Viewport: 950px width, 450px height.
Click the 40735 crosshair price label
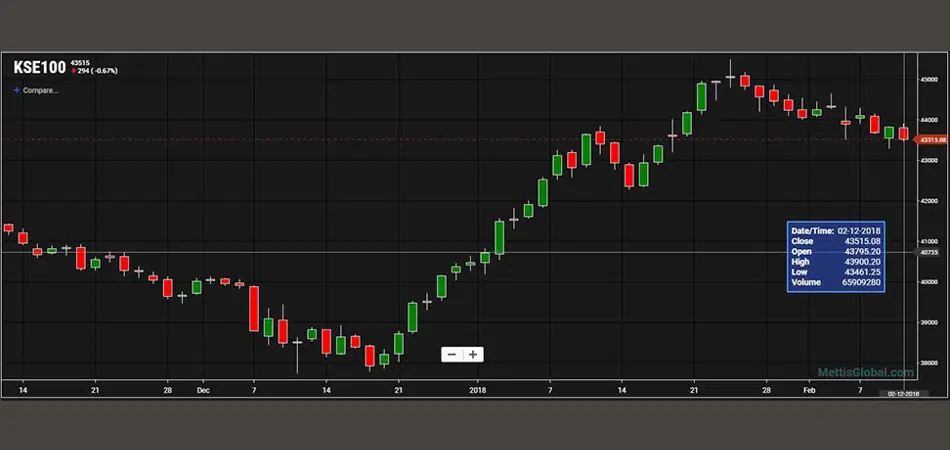[929, 252]
